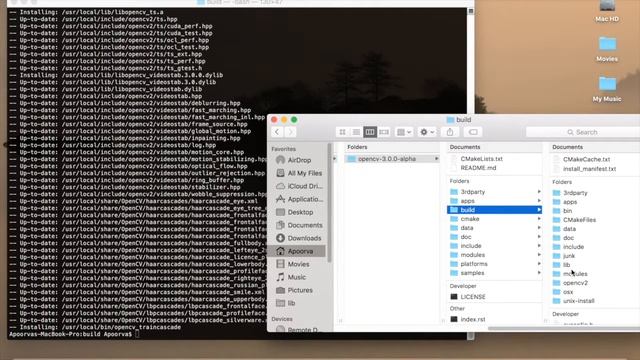Expand the modules folder arrow in middle column
The height and width of the screenshot is (360, 640).
(x=539, y=255)
